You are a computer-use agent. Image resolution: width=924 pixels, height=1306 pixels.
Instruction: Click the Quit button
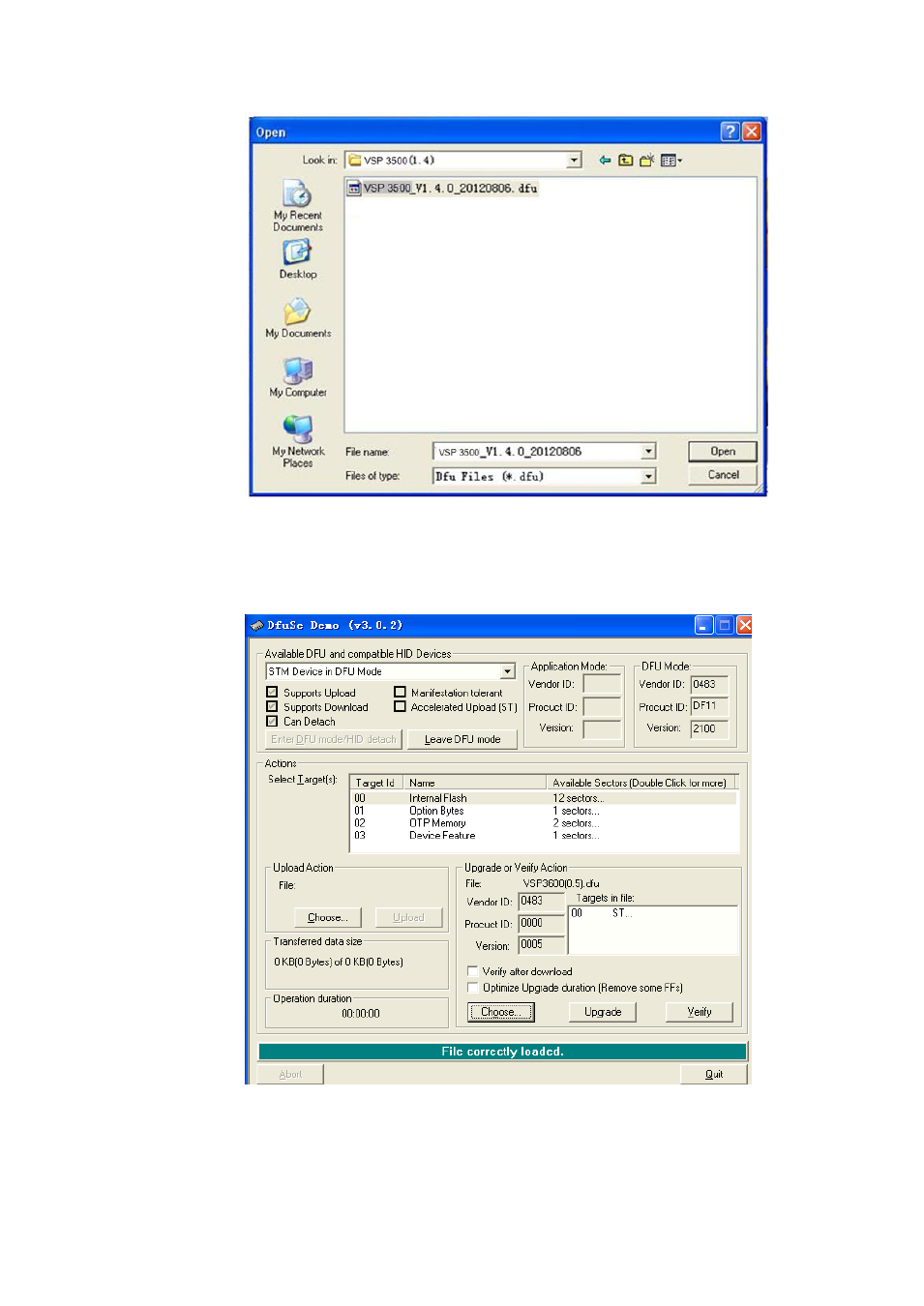[x=714, y=1074]
